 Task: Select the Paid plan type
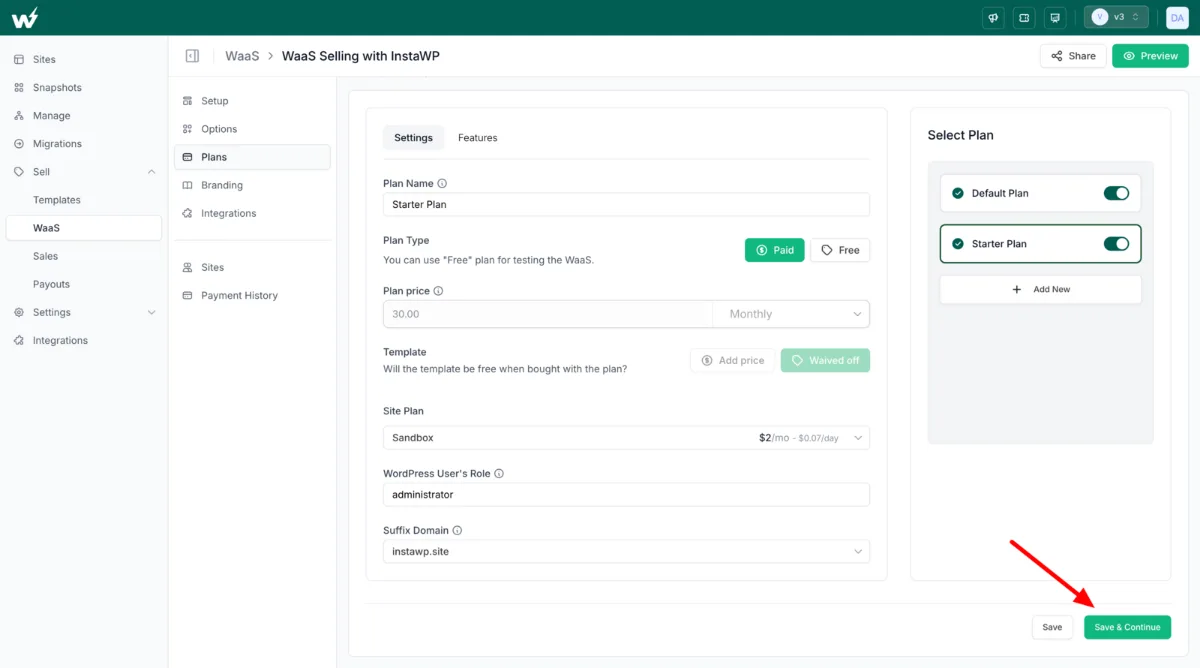pos(775,250)
